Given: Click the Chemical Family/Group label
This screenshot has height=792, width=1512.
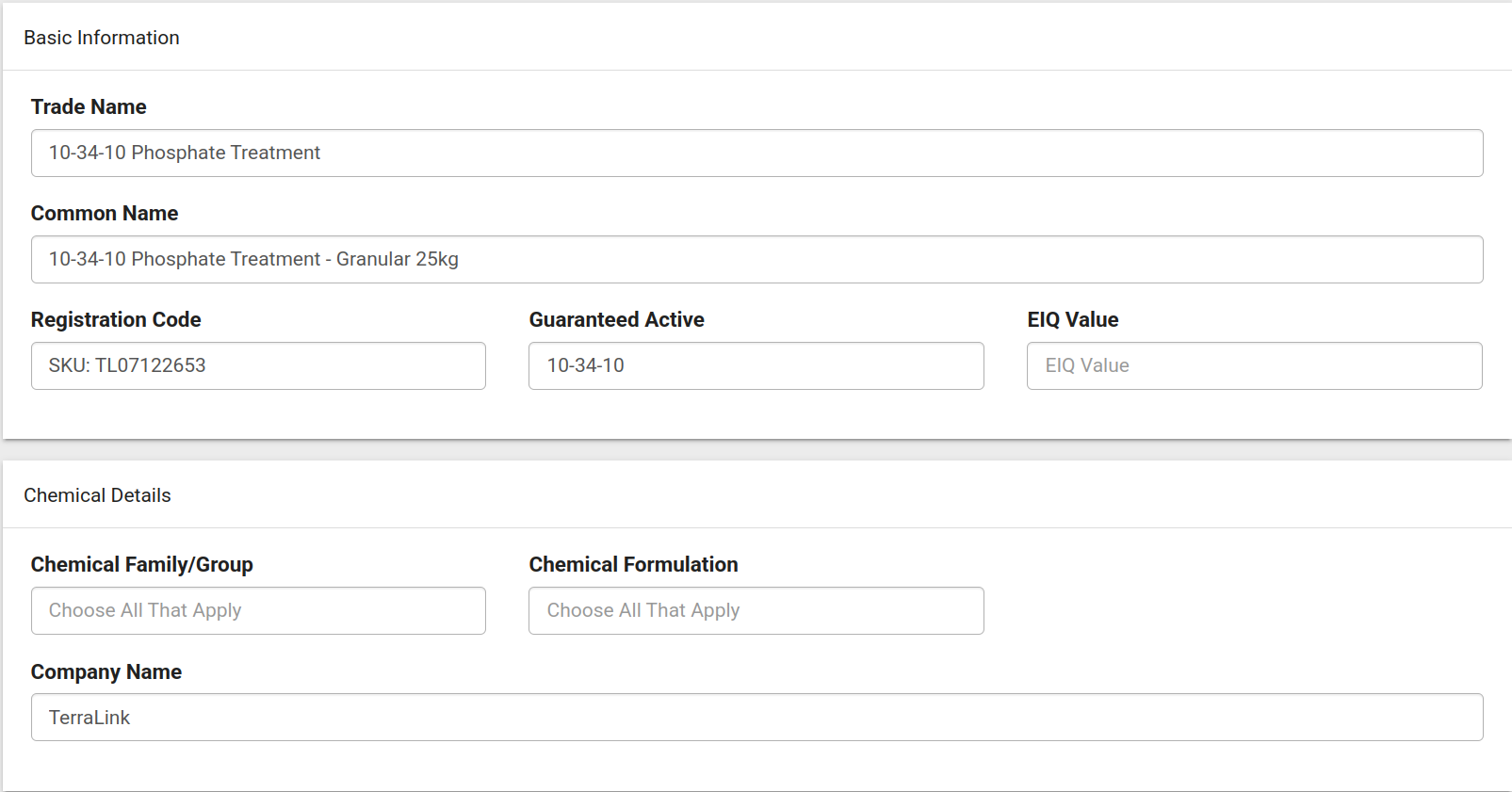Looking at the screenshot, I should tap(141, 564).
